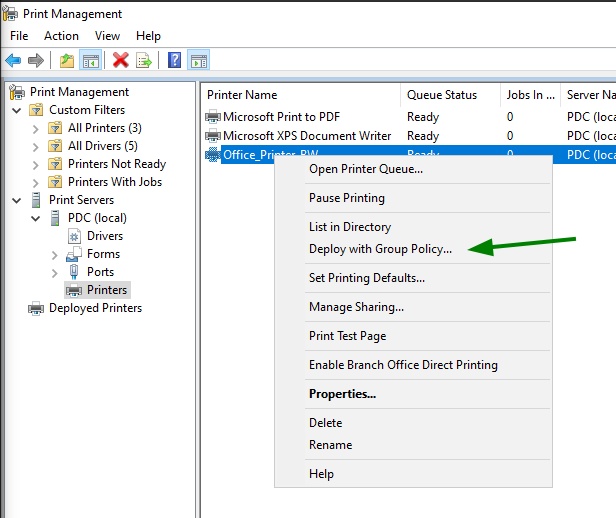Click the red X Delete toolbar icon

121,60
